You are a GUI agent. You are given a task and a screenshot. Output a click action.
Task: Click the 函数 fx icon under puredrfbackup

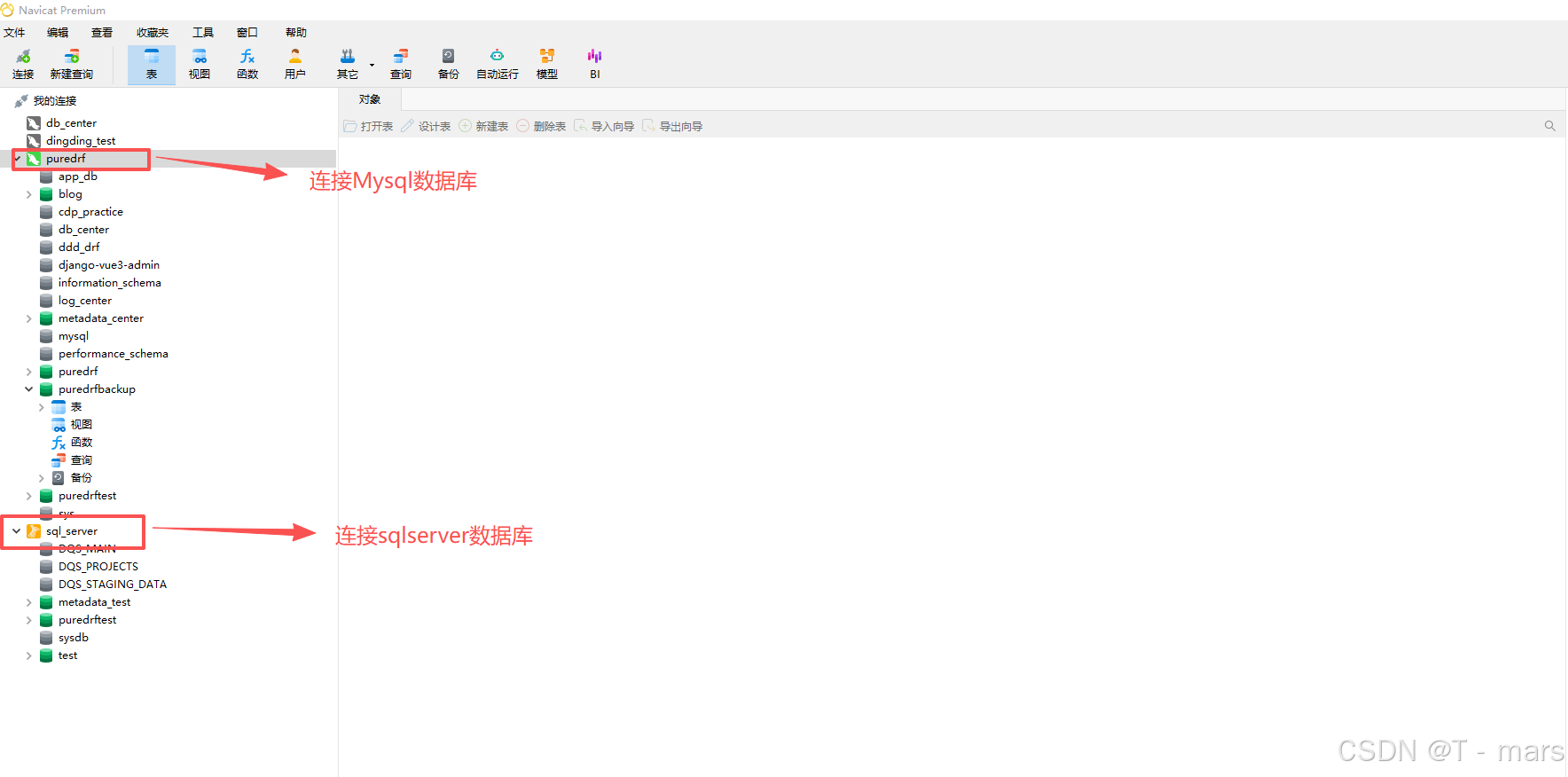click(x=59, y=443)
